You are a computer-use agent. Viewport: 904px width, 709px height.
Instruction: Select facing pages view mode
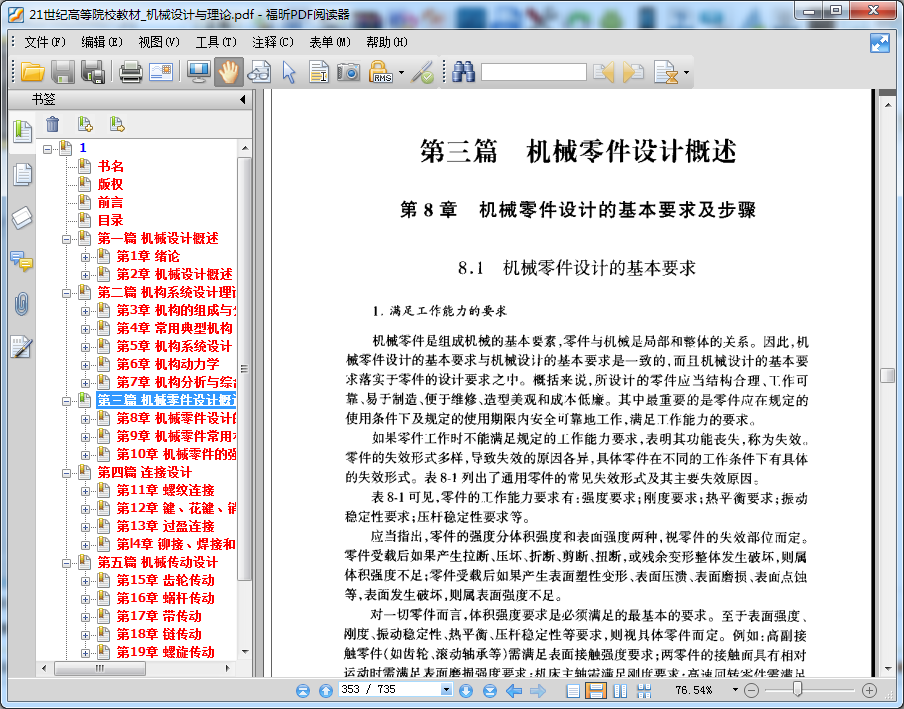click(x=620, y=691)
